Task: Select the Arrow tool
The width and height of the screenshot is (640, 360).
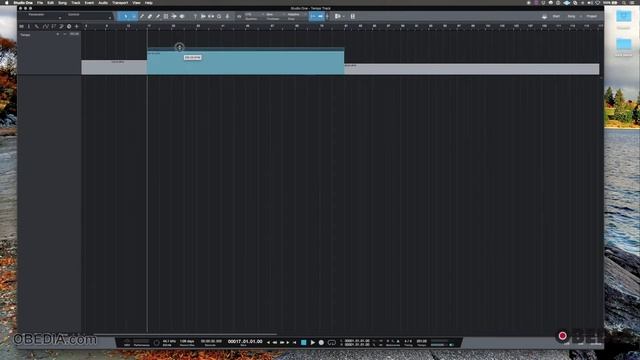Action: click(126, 16)
